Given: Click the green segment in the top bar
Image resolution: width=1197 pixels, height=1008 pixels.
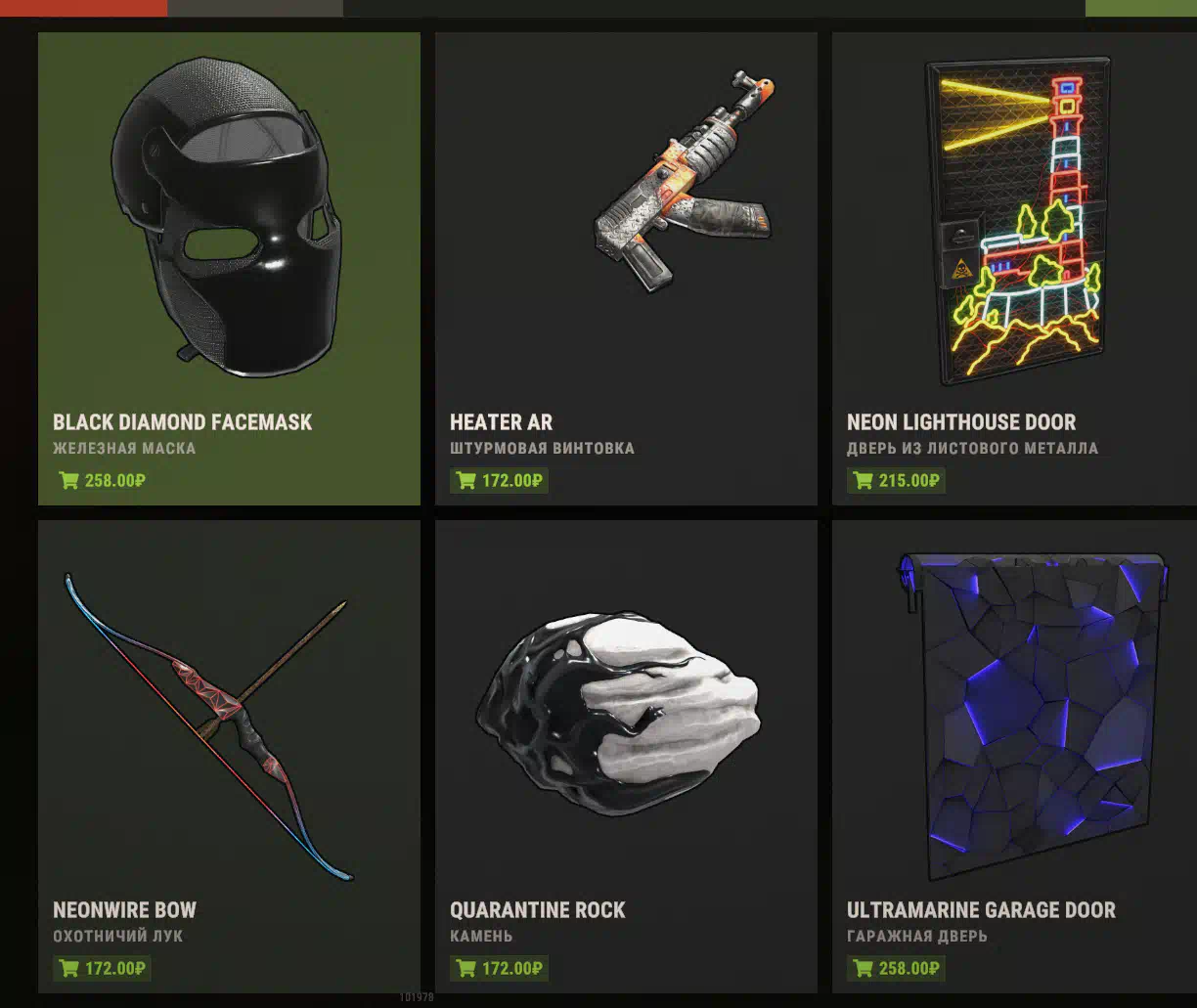Looking at the screenshot, I should (x=1141, y=8).
